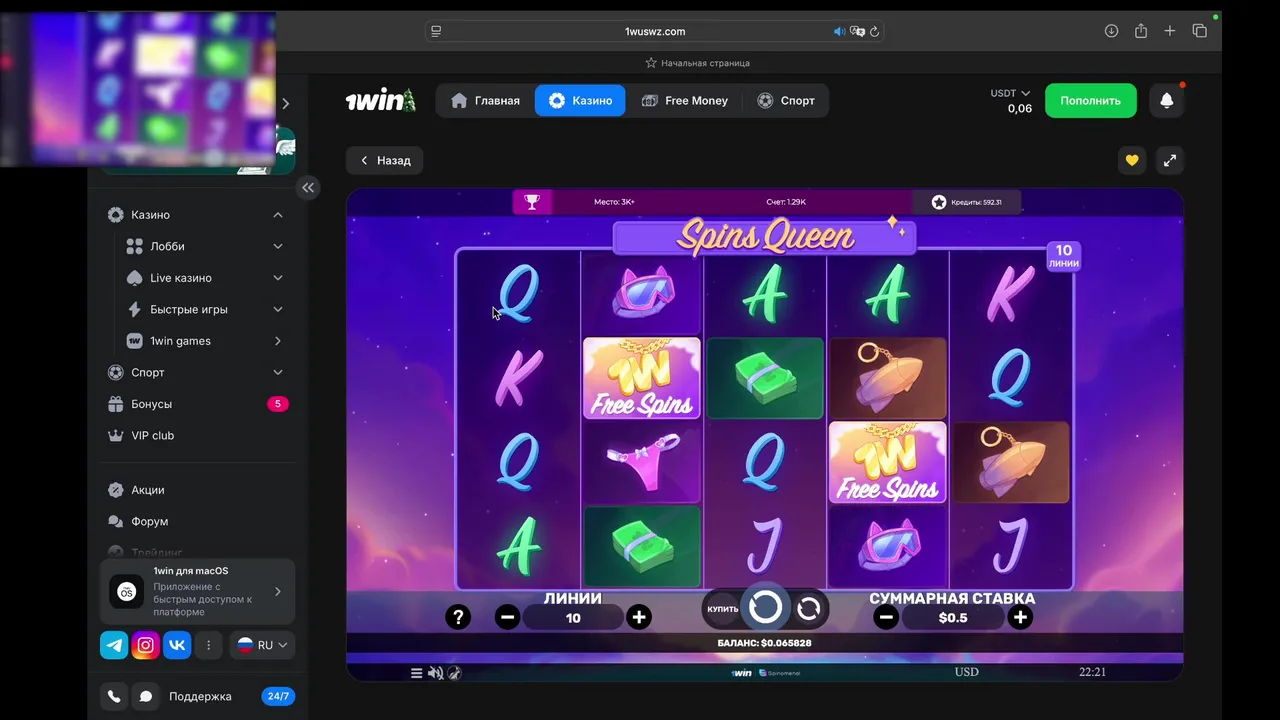
Task: Open the support chat bubble icon
Action: click(x=145, y=696)
